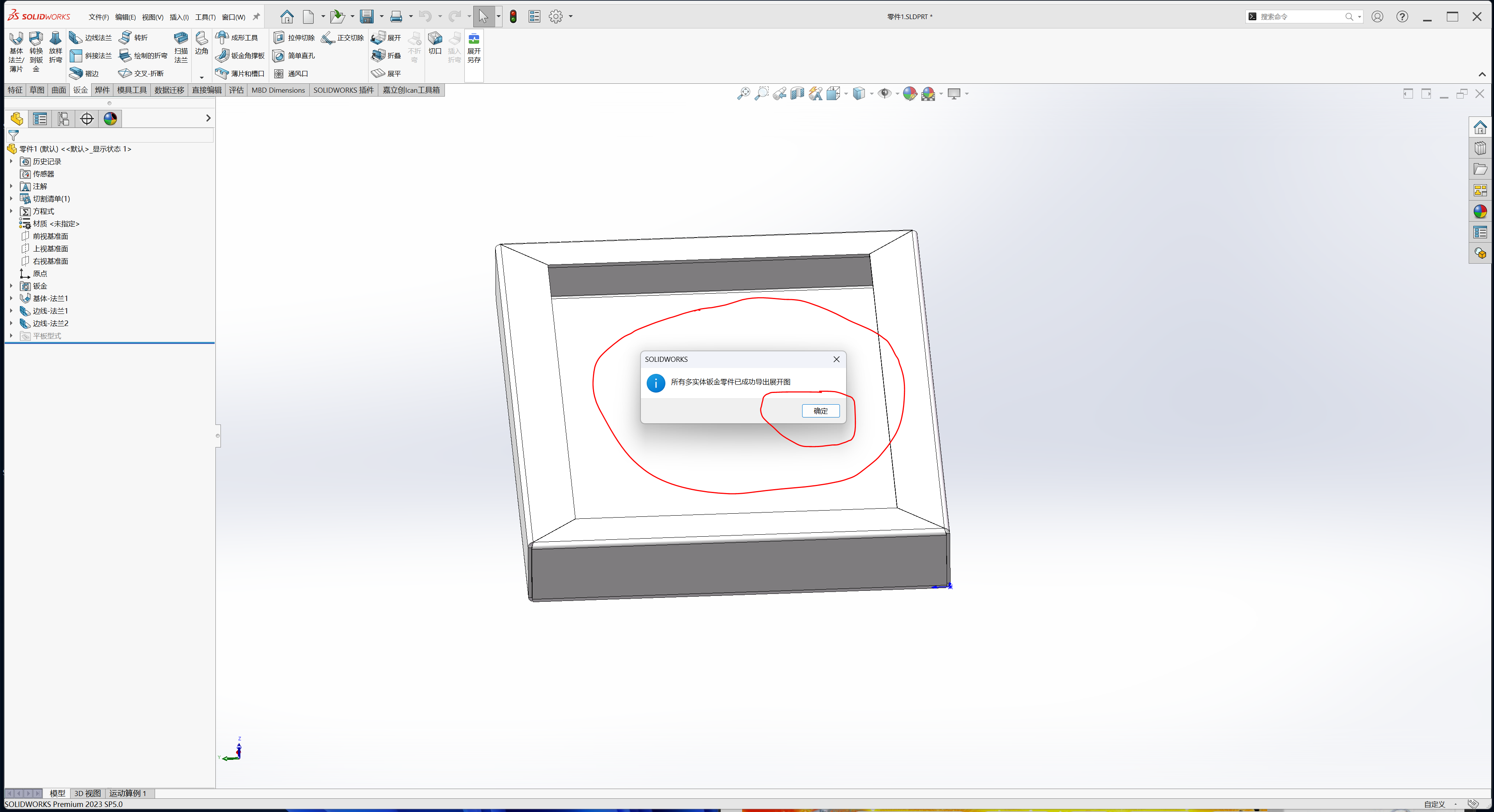Expand the 基体-法兰1 feature node

point(11,298)
